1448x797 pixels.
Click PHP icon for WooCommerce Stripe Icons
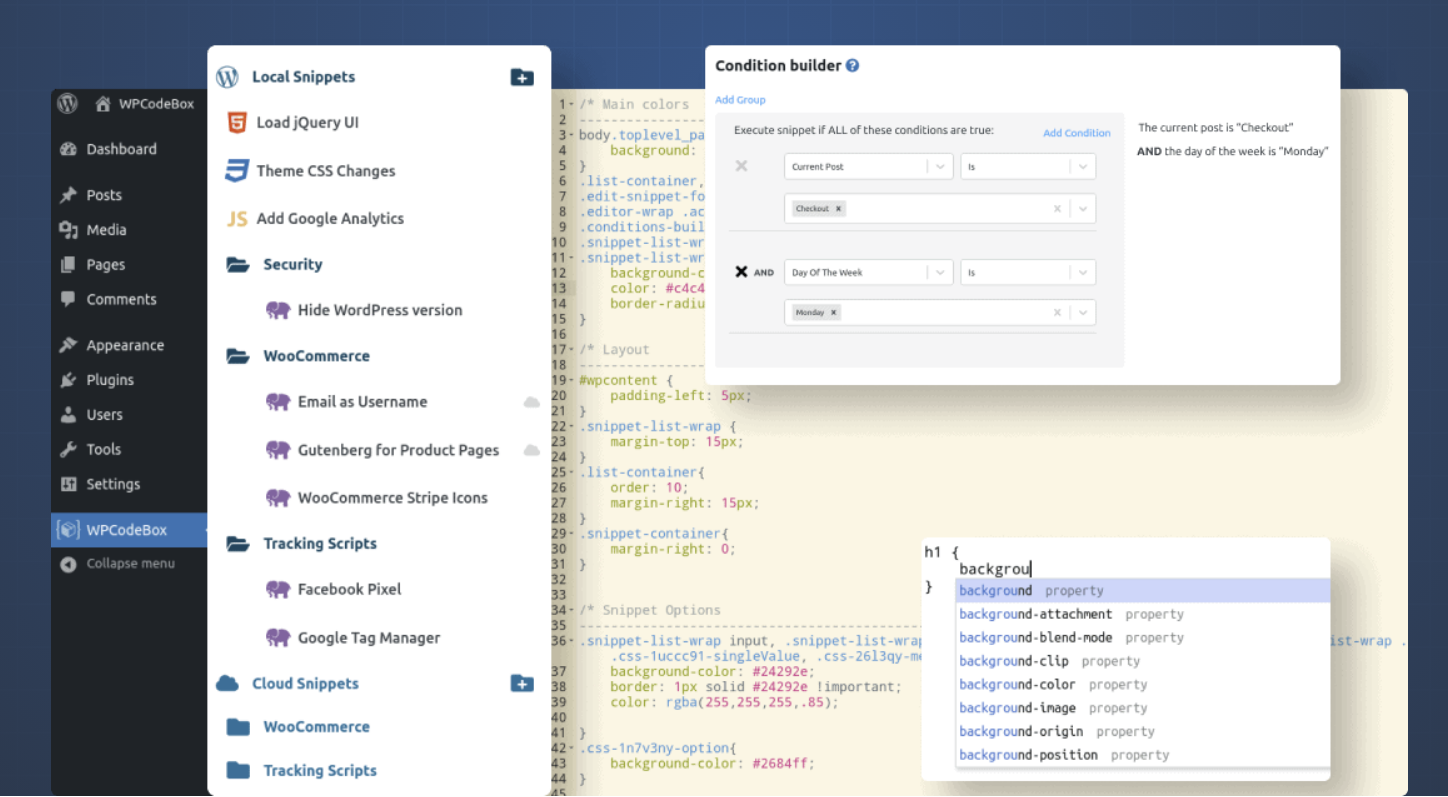[x=278, y=498]
